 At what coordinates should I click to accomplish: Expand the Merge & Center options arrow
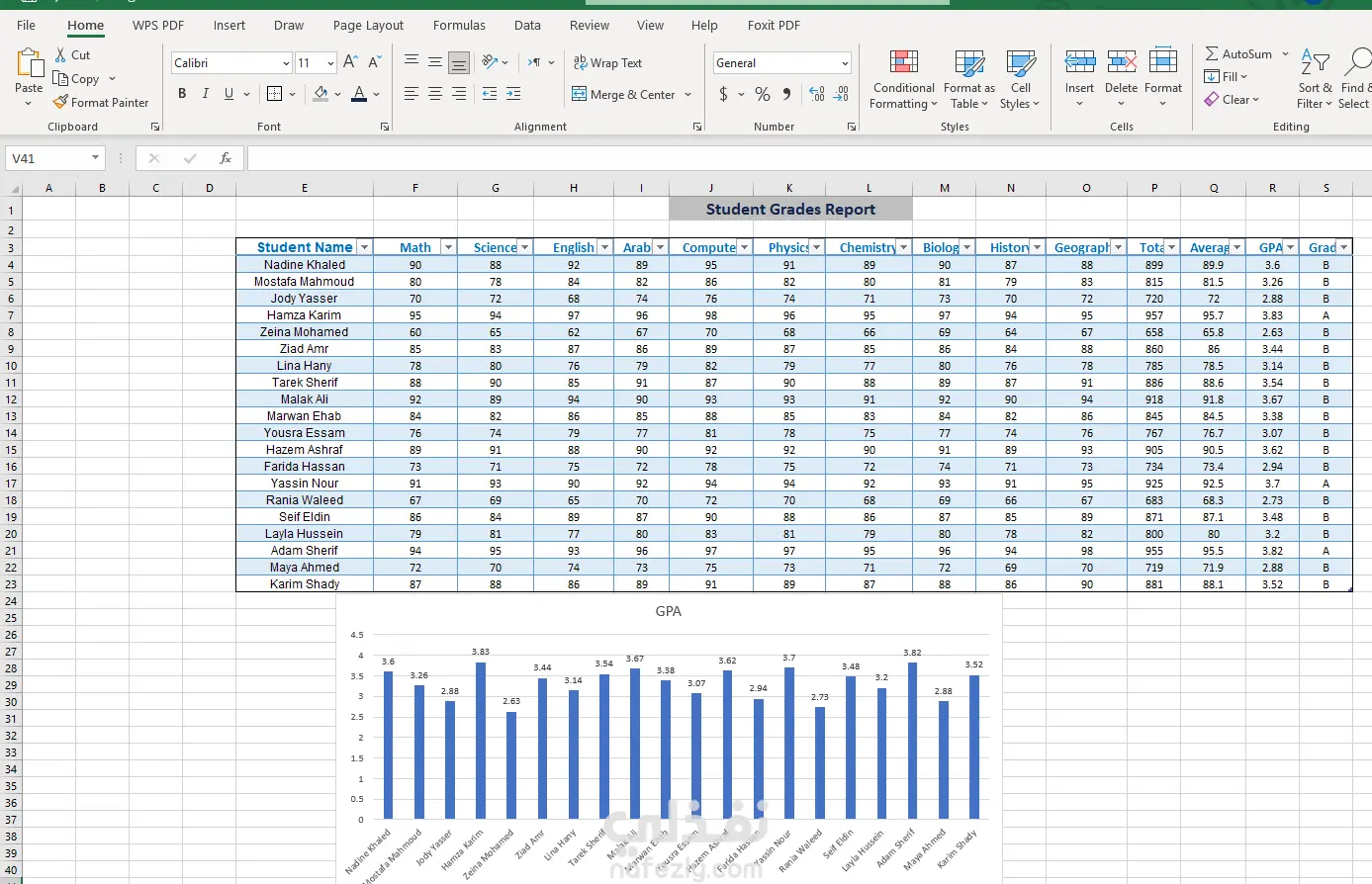[687, 95]
